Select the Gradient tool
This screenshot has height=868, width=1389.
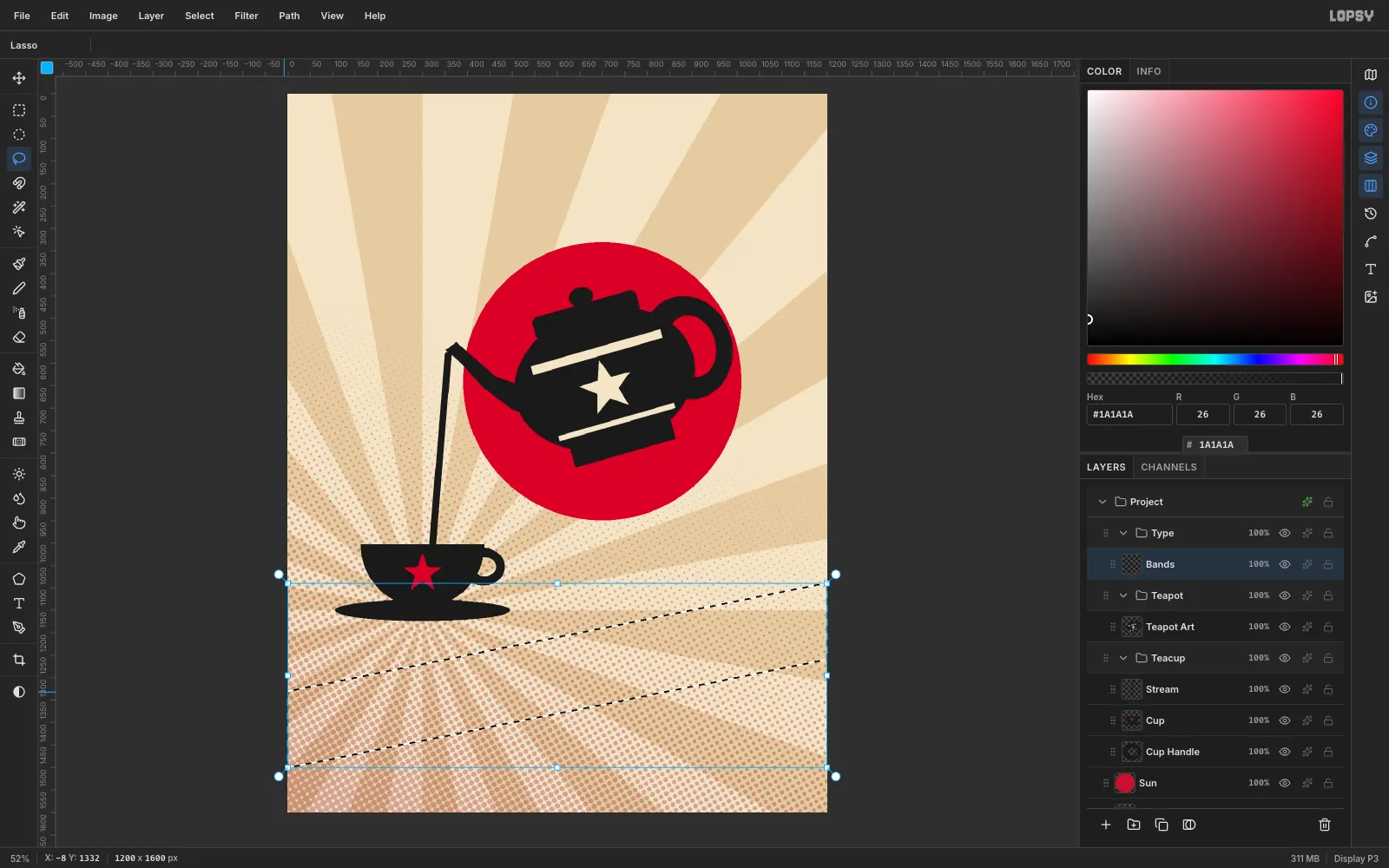pos(19,393)
